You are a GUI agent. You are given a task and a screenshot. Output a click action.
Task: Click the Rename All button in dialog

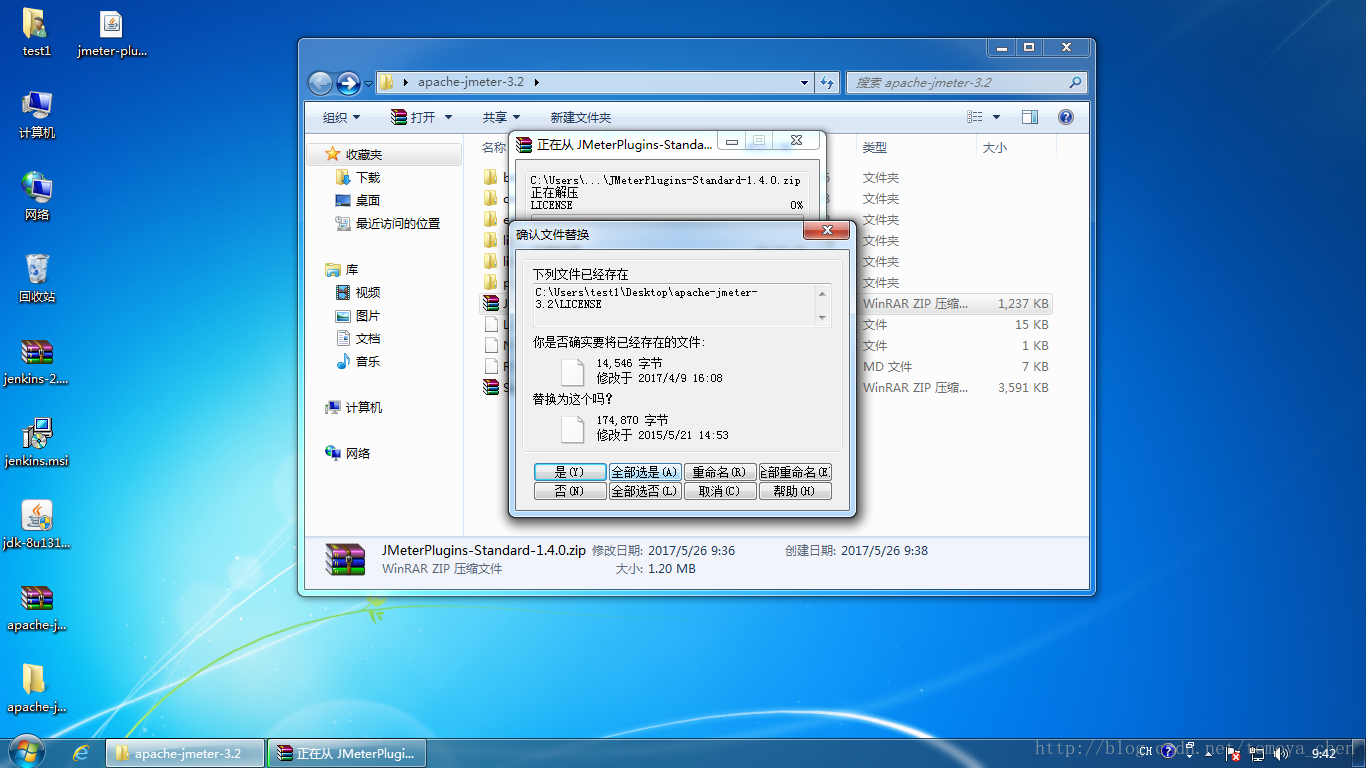click(x=796, y=472)
